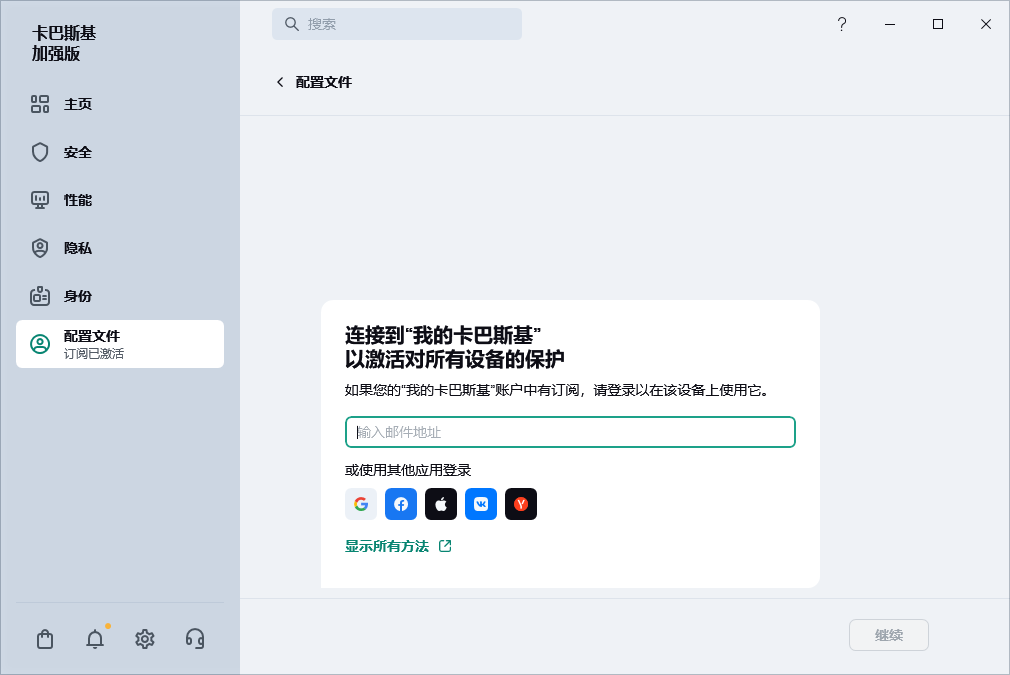Screen dimensions: 1010x675
Task: Click the email address input field
Action: [570, 432]
